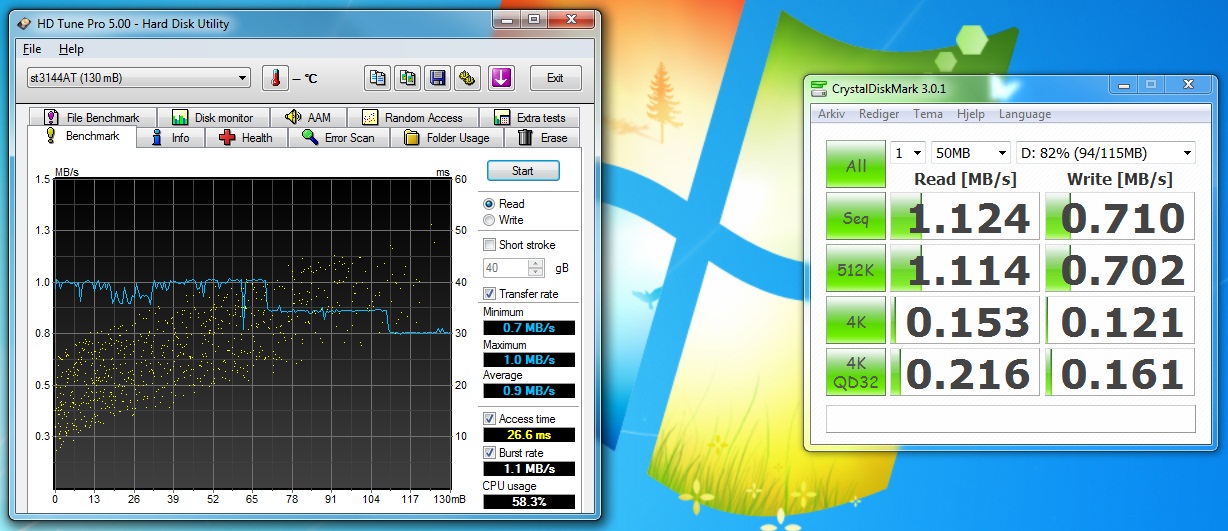Viewport: 1228px width, 531px height.
Task: Run the 512K test in CrystalDiskMark
Action: [x=856, y=269]
